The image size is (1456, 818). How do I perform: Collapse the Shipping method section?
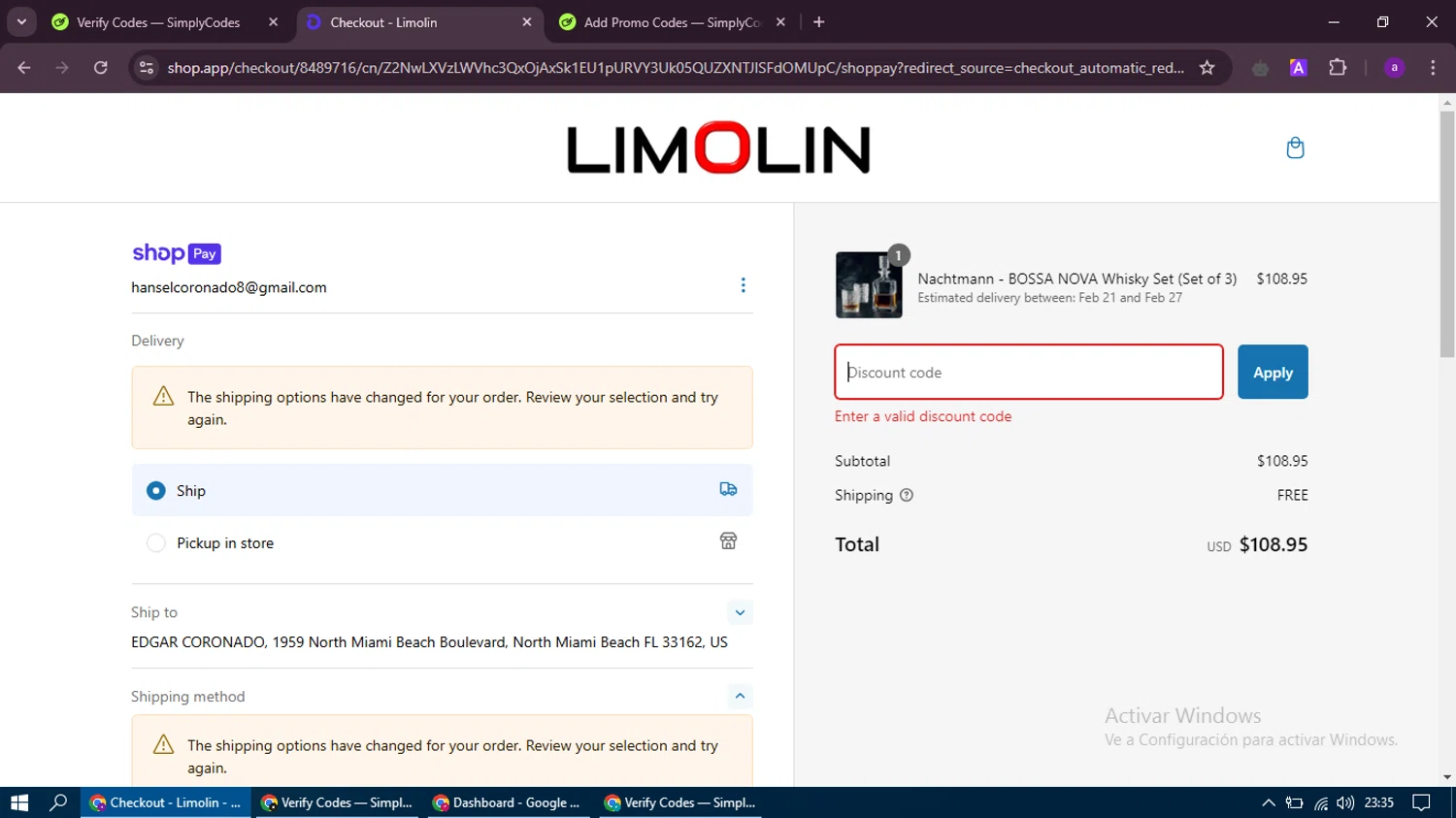click(740, 696)
